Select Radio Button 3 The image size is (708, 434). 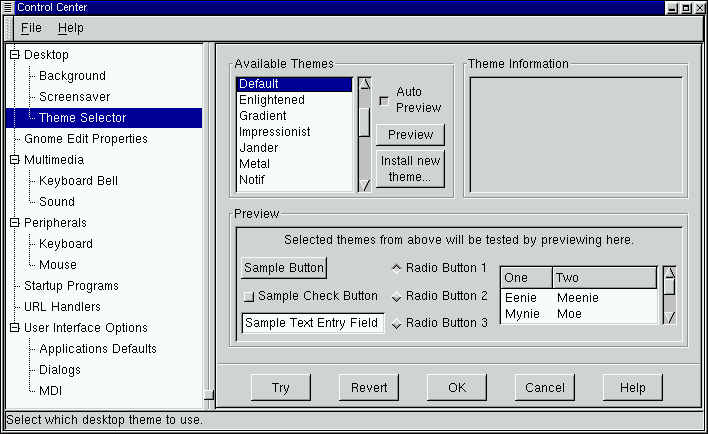pos(396,324)
